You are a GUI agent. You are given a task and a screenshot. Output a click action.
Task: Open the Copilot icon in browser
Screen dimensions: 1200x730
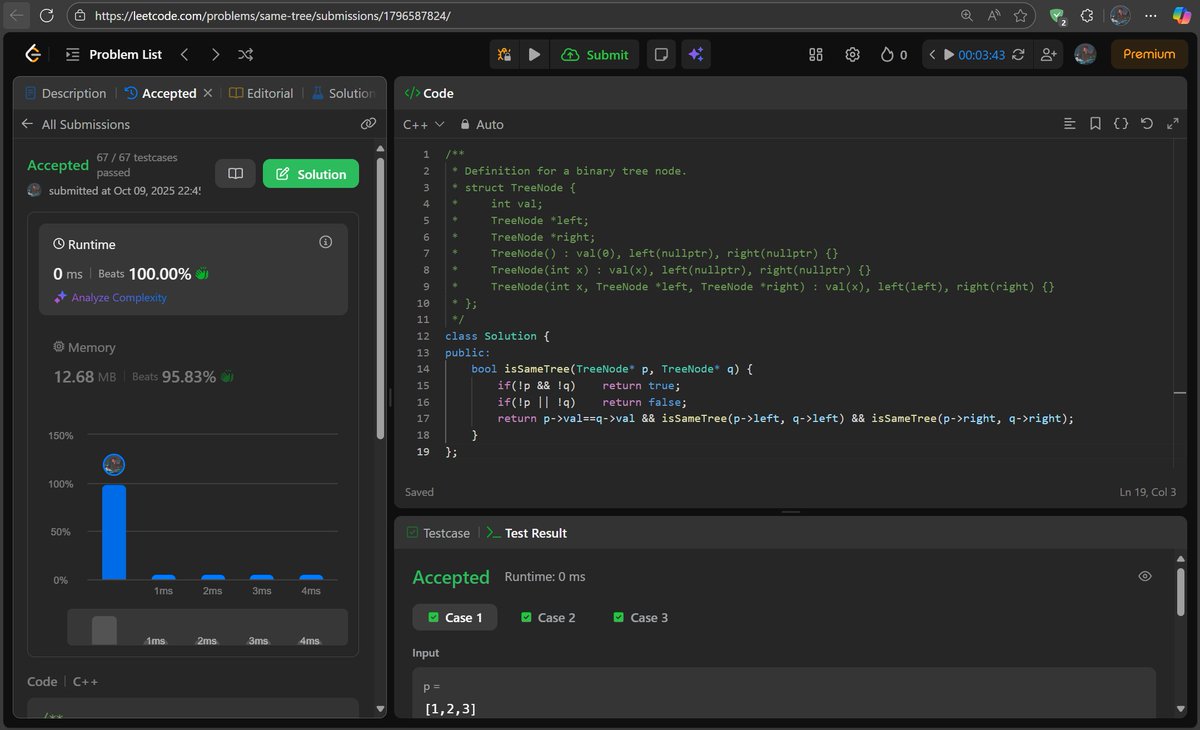point(1181,16)
